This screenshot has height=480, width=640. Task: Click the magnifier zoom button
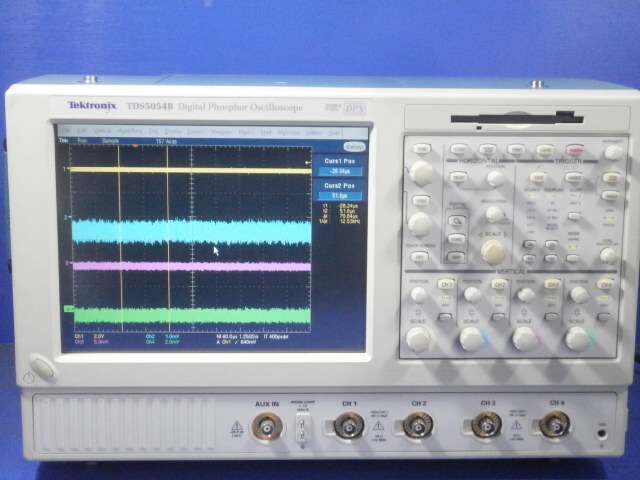point(456,221)
